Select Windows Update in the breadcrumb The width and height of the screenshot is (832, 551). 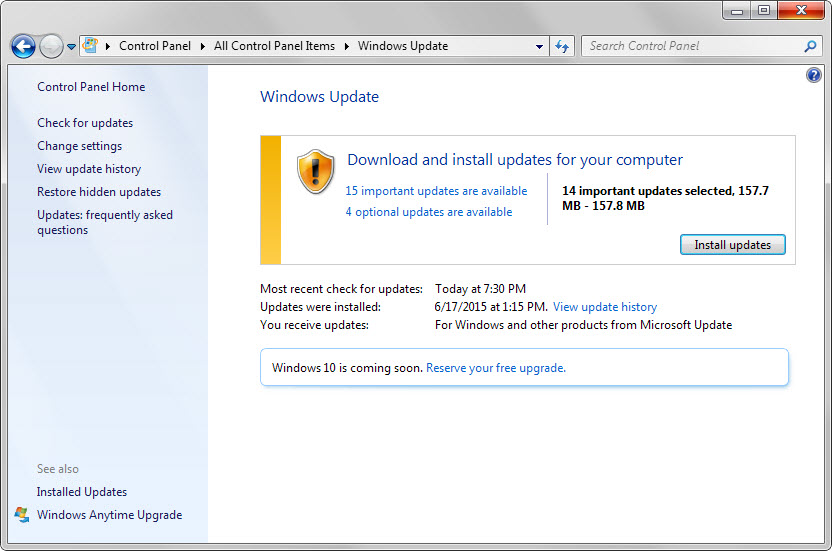coord(403,46)
